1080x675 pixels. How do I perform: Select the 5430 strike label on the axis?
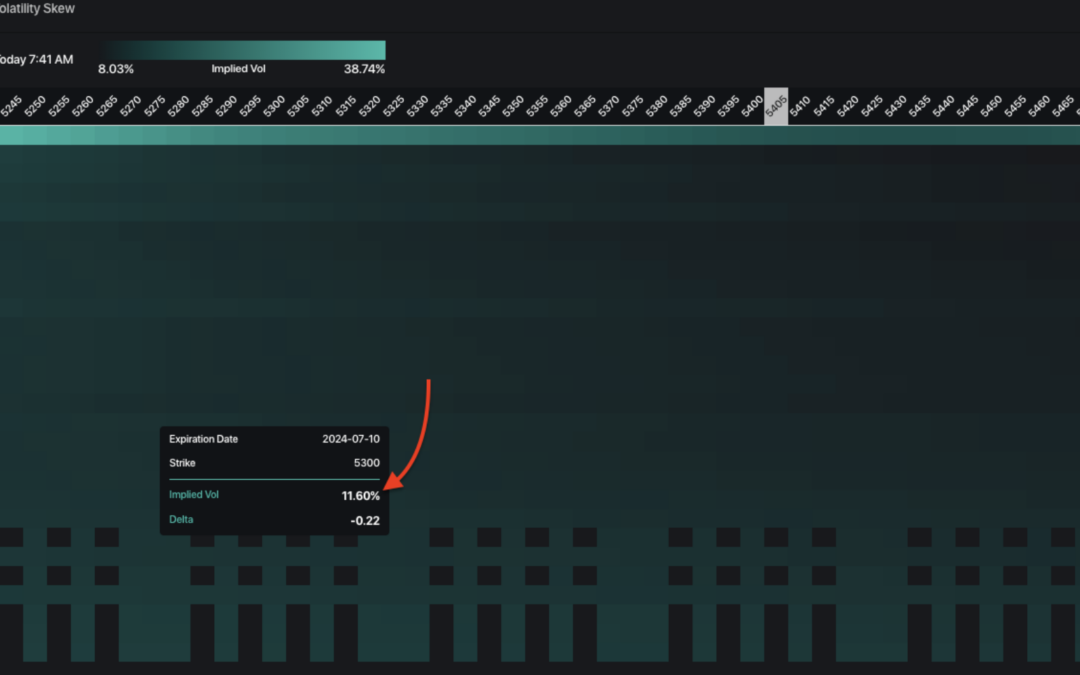point(895,106)
